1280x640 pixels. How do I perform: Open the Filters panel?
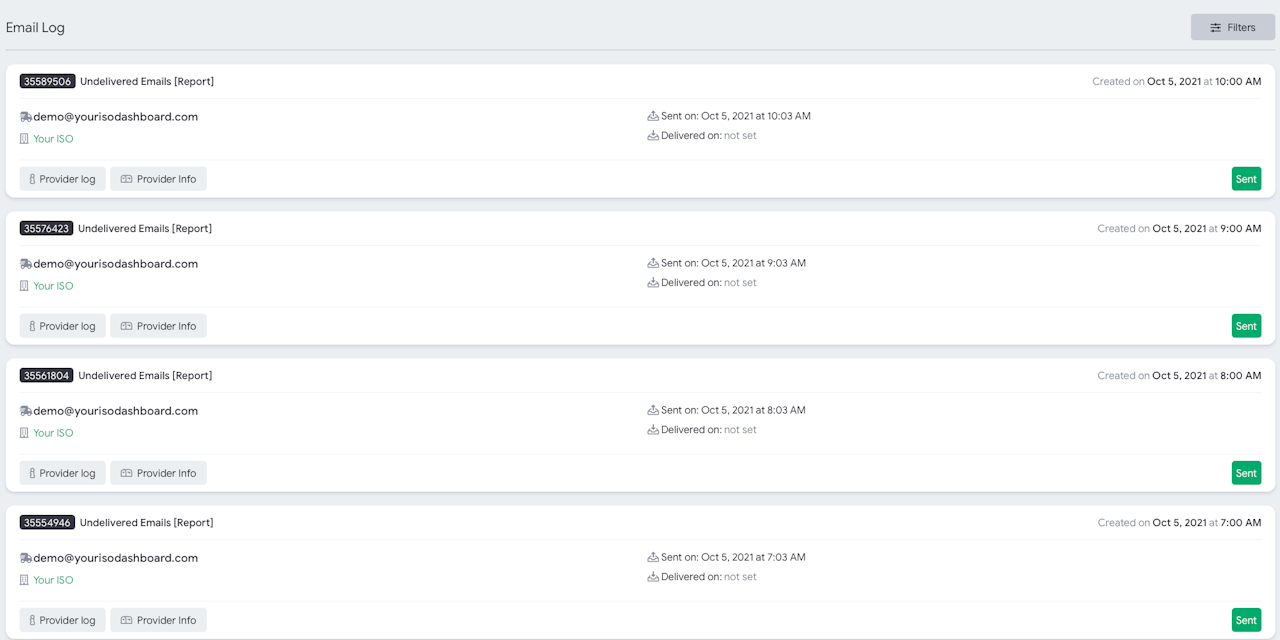(1232, 27)
